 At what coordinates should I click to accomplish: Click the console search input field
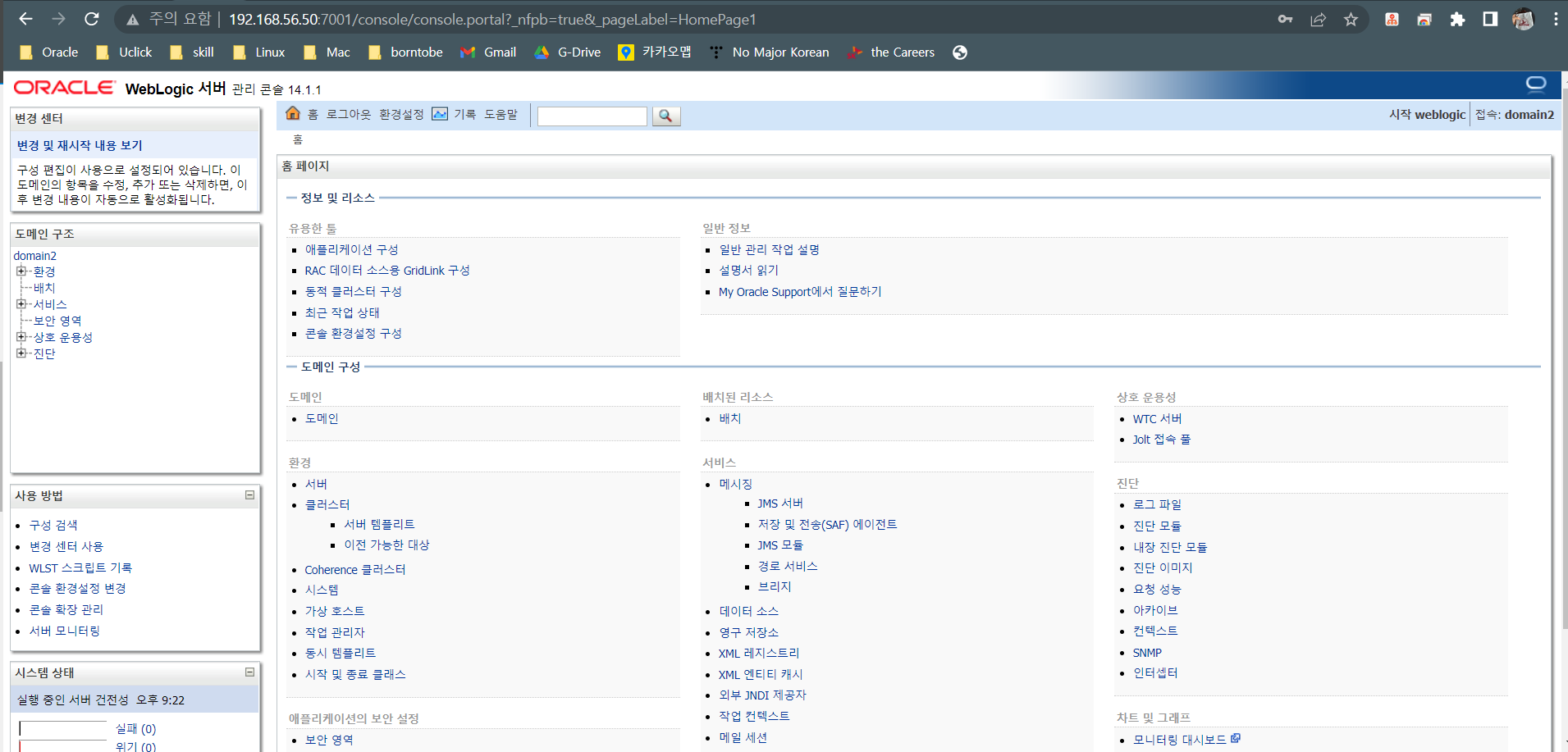click(x=592, y=116)
